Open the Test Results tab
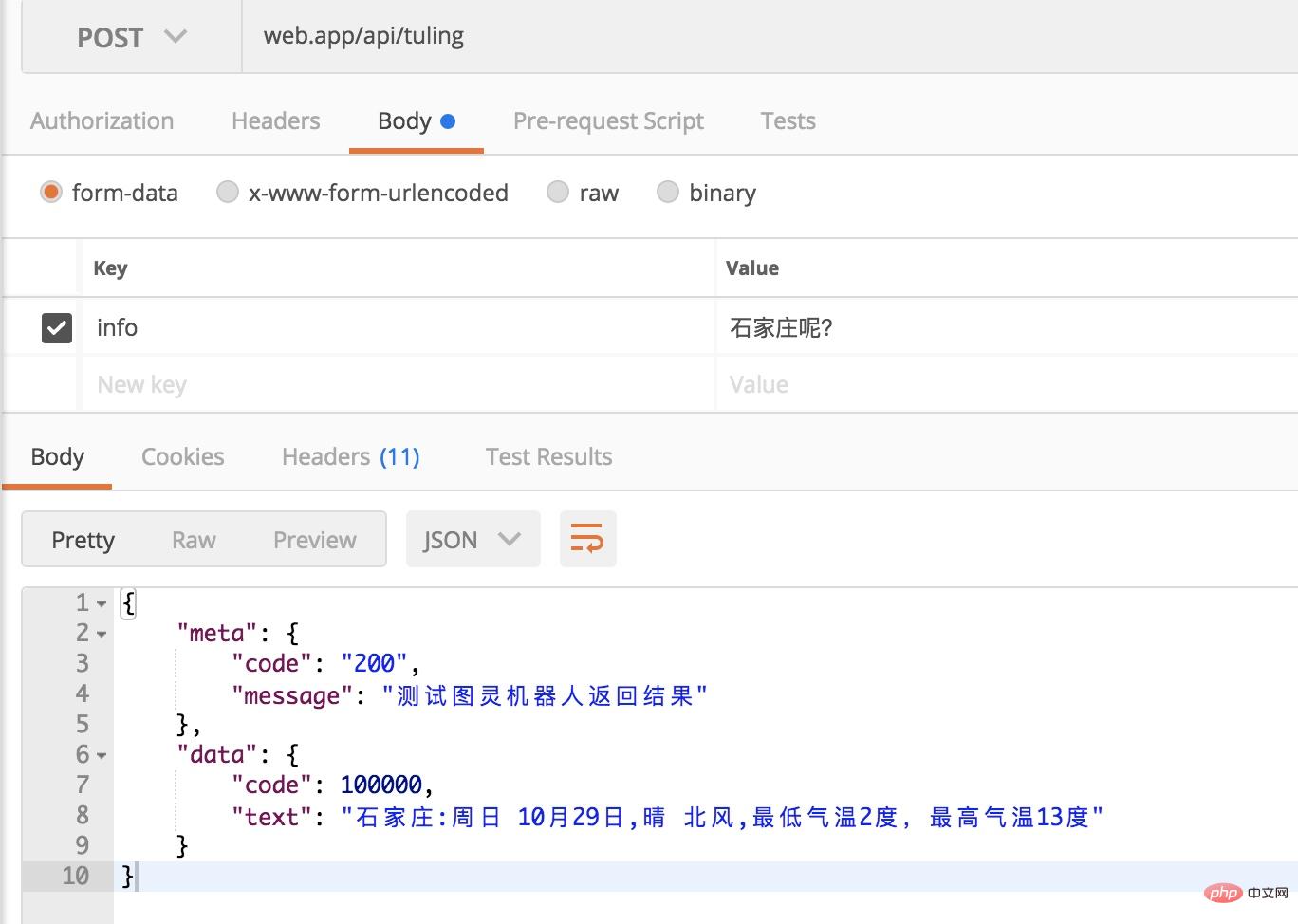 pyautogui.click(x=548, y=456)
